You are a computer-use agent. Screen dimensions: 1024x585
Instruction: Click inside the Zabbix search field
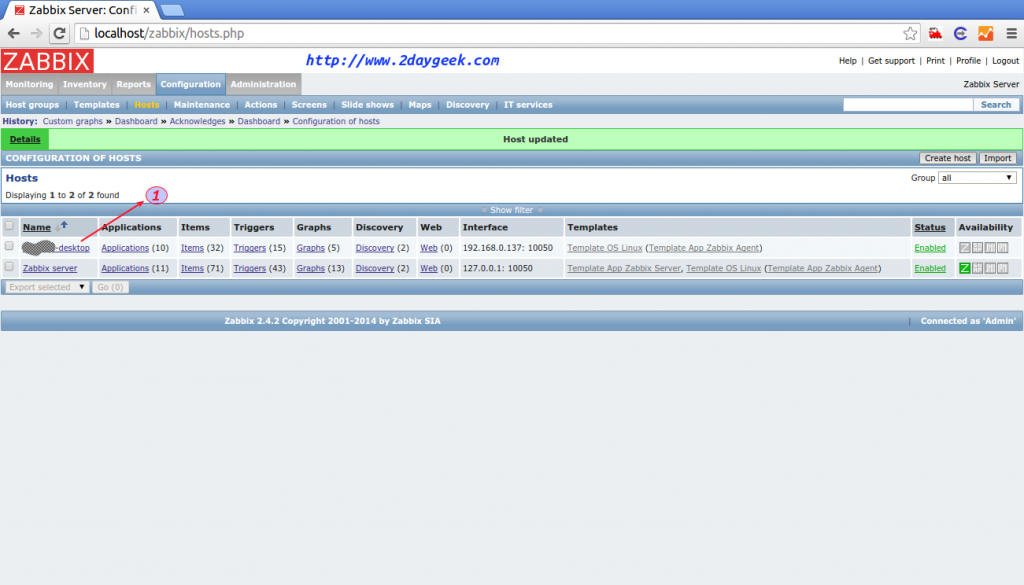tap(908, 104)
